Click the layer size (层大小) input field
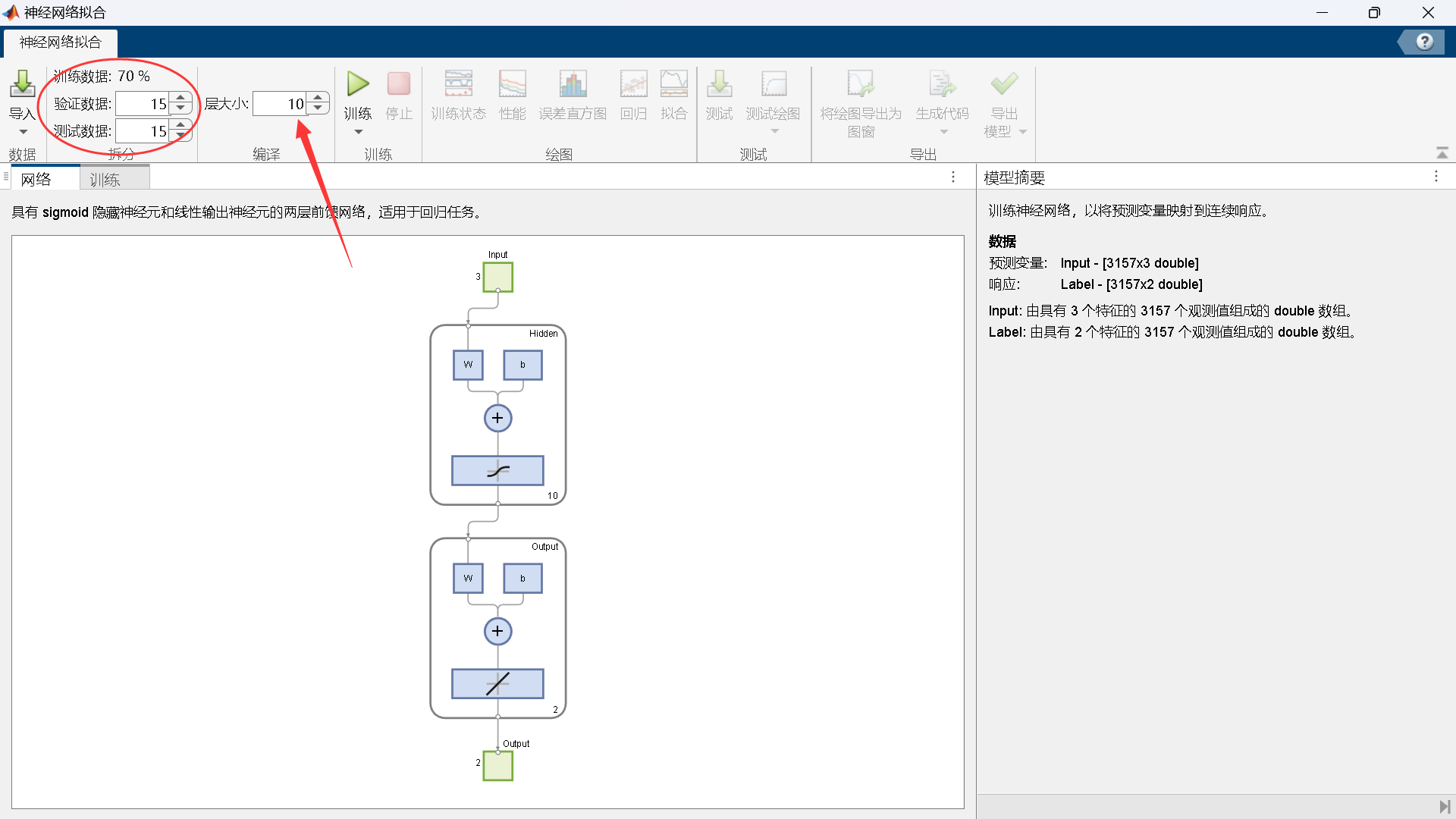1456x819 pixels. pyautogui.click(x=280, y=104)
